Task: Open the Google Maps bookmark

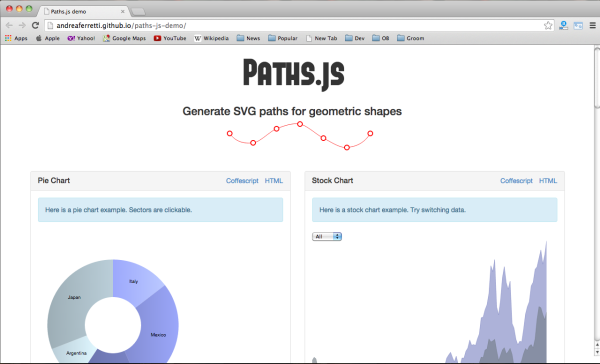Action: (124, 38)
